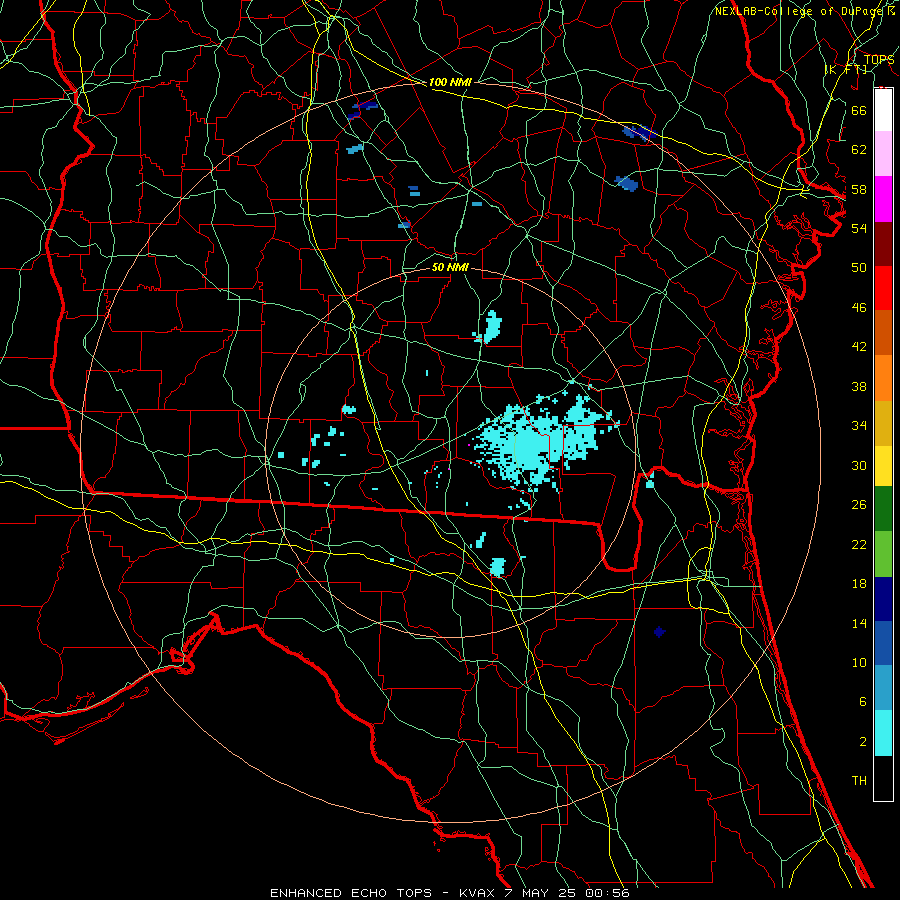The width and height of the screenshot is (900, 900).
Task: Click the 'TOPS' legend title
Action: 879,60
